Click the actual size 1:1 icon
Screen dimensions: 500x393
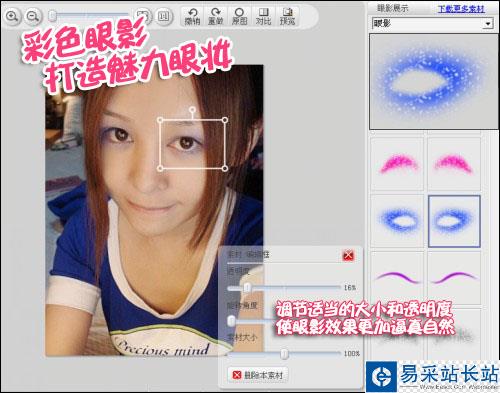point(163,16)
